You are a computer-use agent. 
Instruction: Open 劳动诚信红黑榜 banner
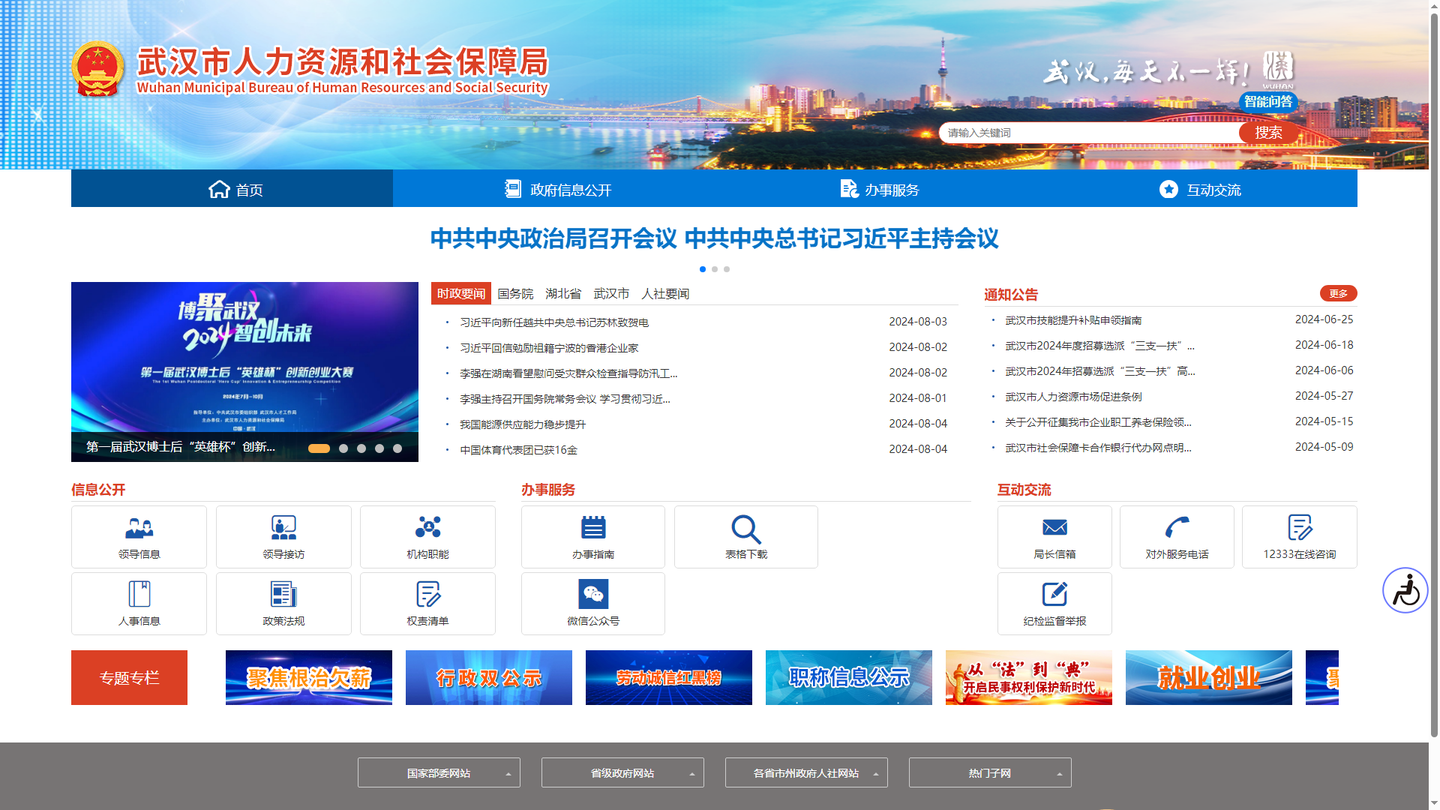(x=669, y=677)
